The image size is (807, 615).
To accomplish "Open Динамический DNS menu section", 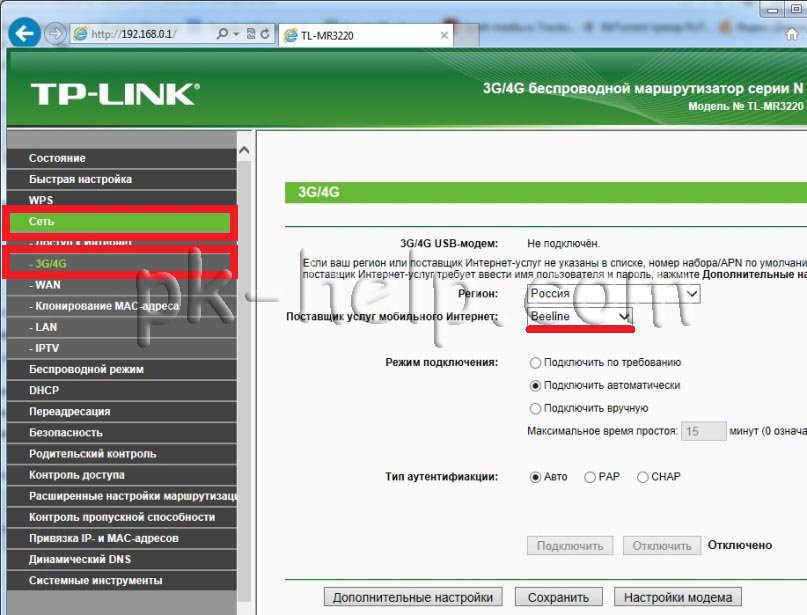I will (122, 559).
